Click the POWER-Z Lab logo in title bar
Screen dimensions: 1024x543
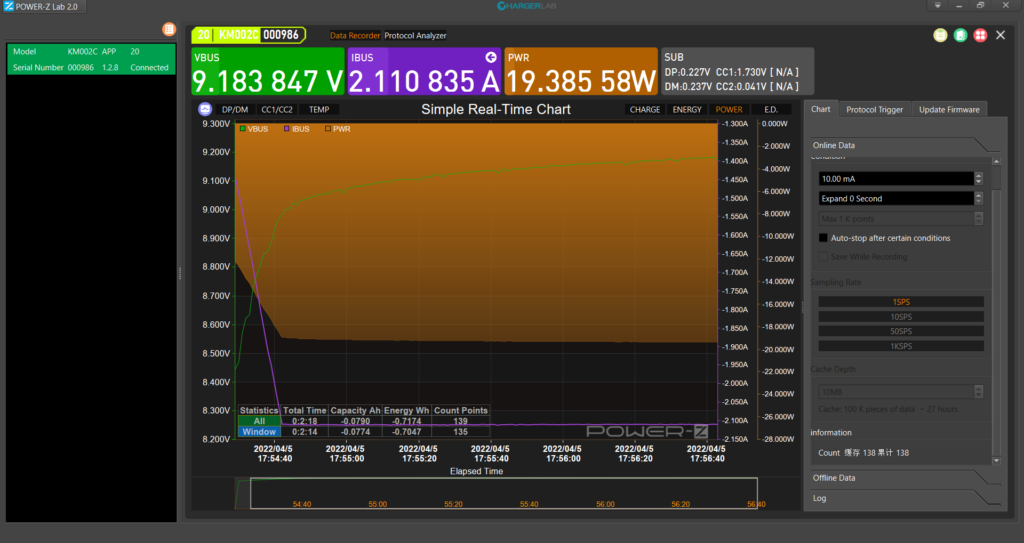pos(9,6)
